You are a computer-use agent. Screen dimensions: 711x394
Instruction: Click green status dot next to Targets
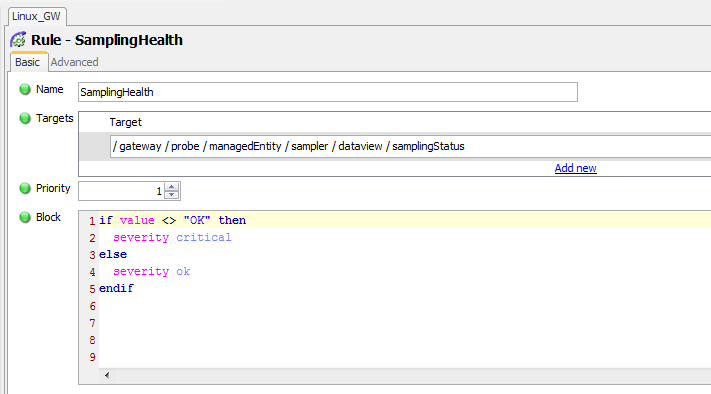pos(25,118)
